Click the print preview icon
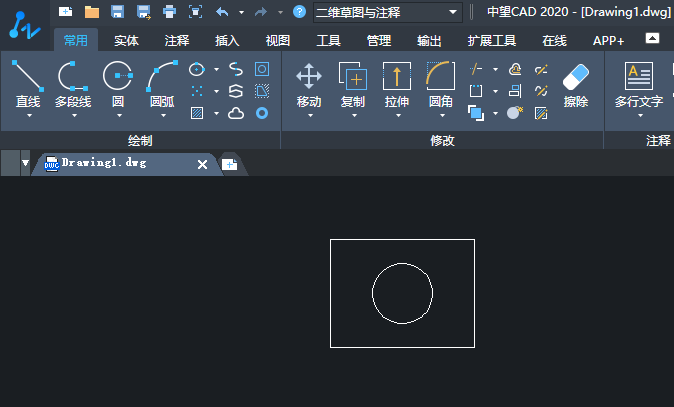Screen dimensions: 674x407 click(x=196, y=12)
